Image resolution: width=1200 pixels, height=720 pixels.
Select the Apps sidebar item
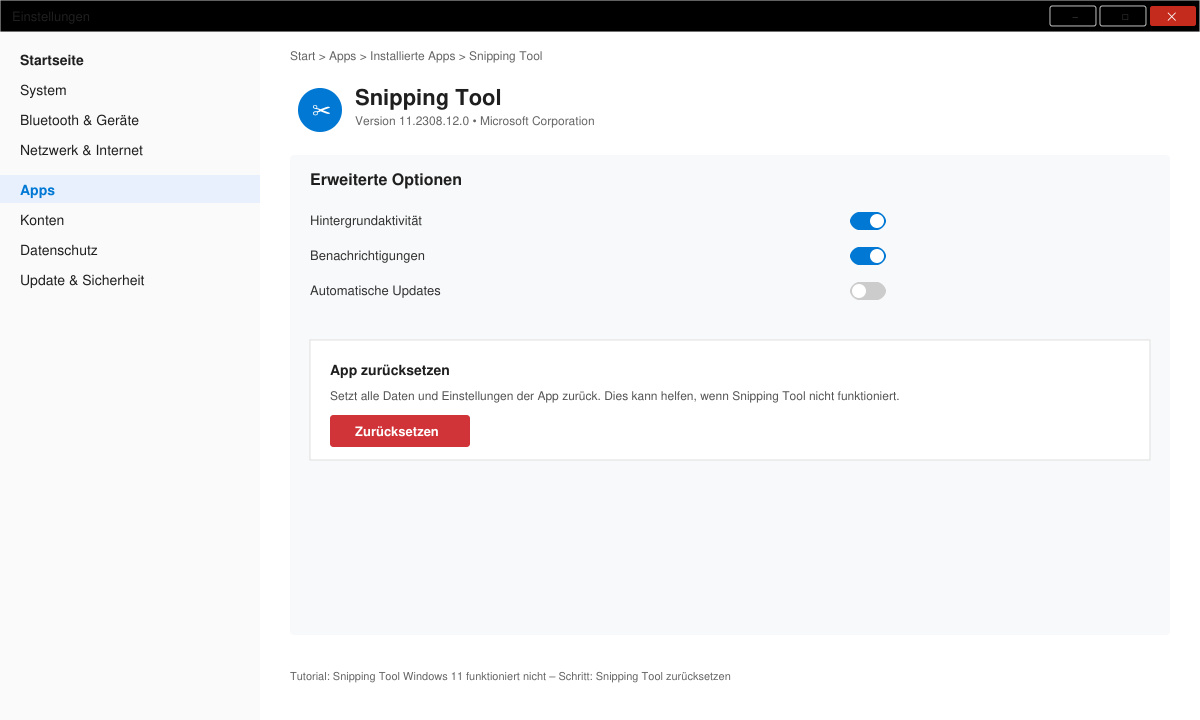pos(130,190)
